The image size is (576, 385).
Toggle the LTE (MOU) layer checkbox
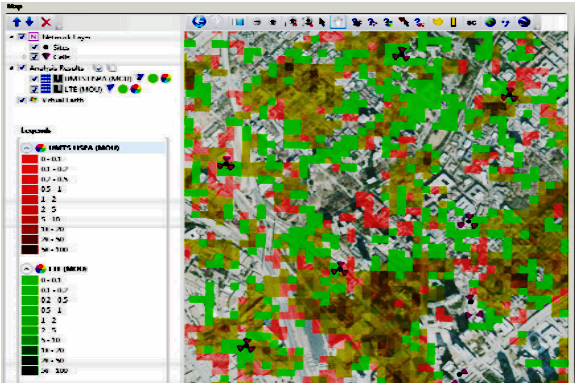35,89
